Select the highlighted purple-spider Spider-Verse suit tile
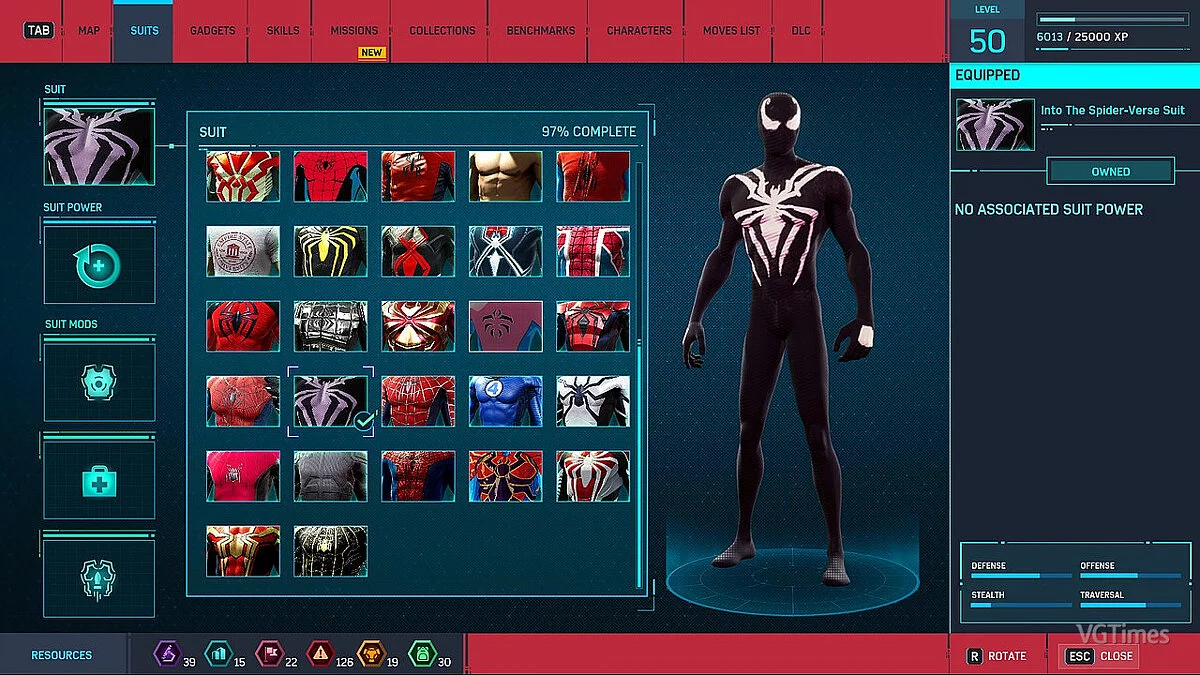The width and height of the screenshot is (1200, 675). (x=331, y=401)
